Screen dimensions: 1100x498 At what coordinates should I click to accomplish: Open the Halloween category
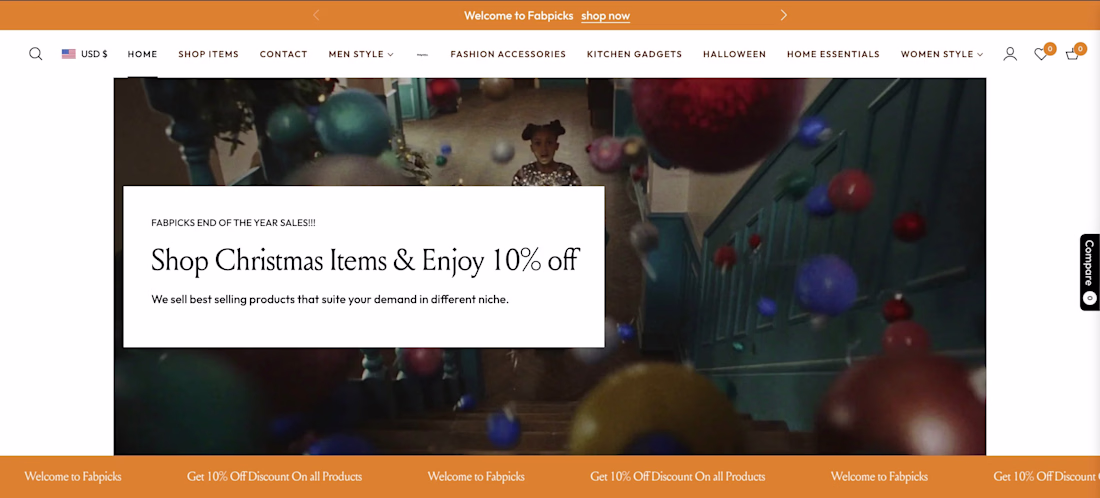[735, 54]
